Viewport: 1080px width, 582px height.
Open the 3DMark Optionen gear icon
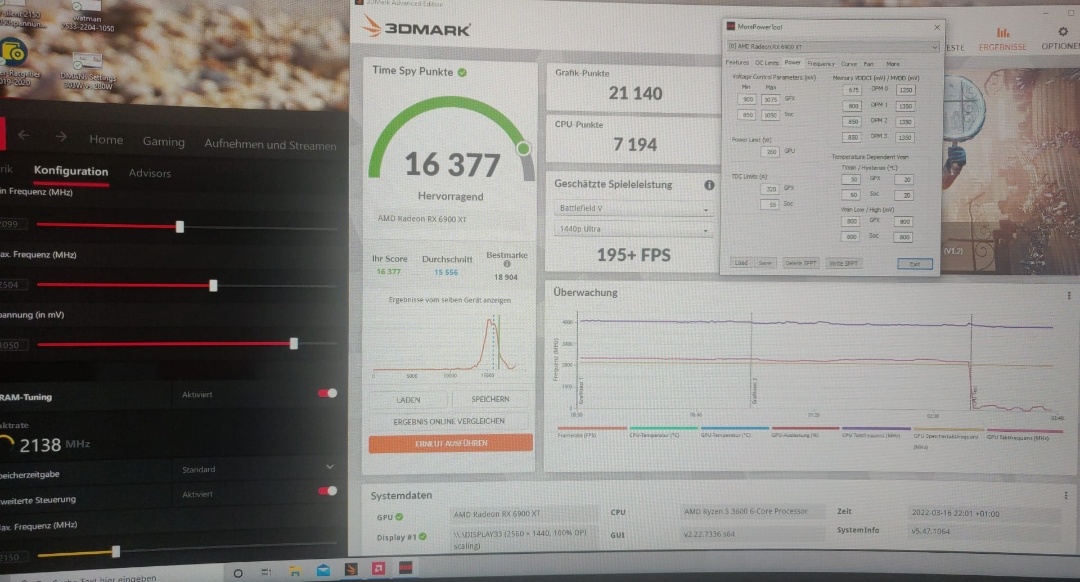pos(1063,32)
